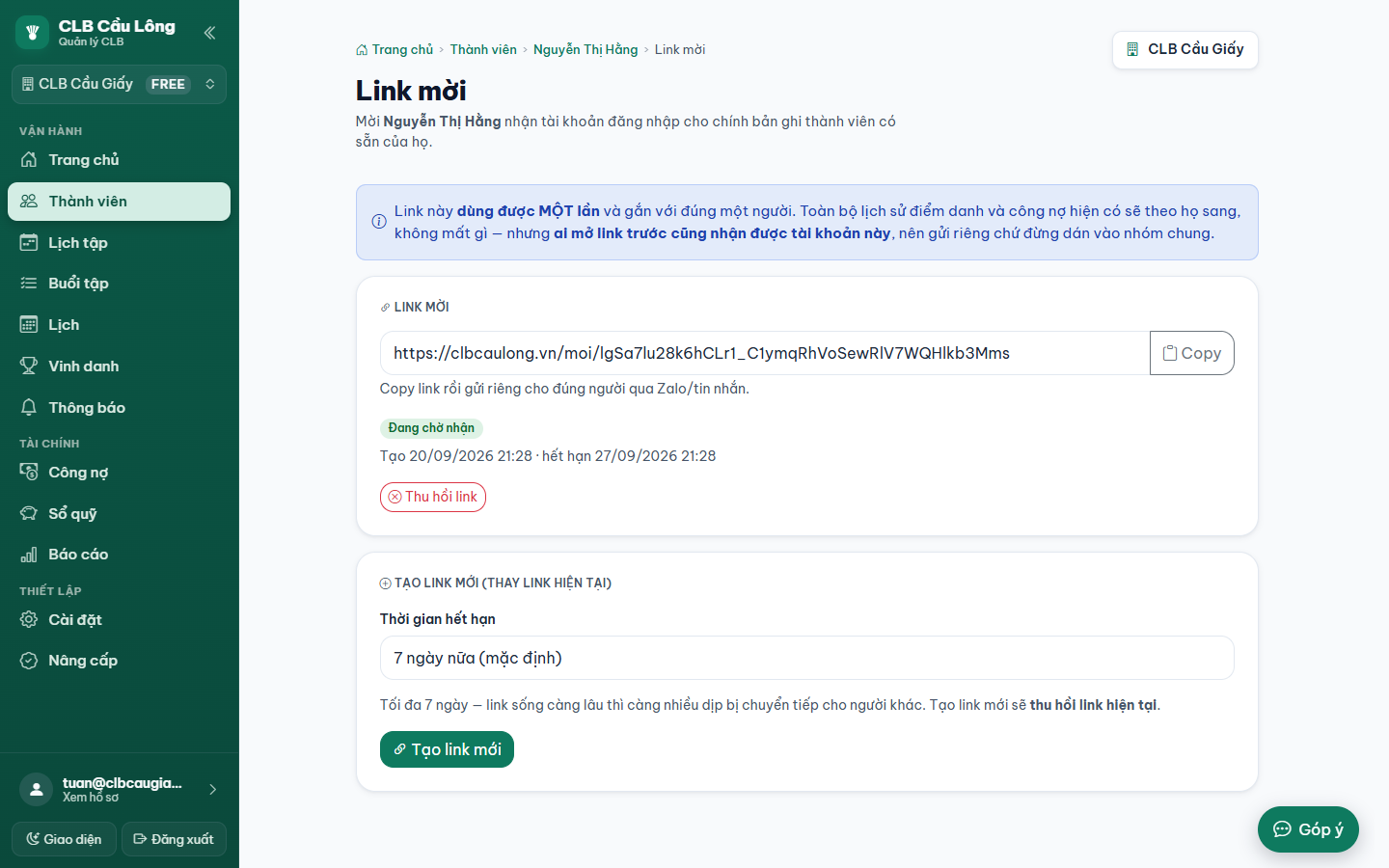Click the Nâng cấp badge icon
Screen dimensions: 1389x868
(29, 661)
